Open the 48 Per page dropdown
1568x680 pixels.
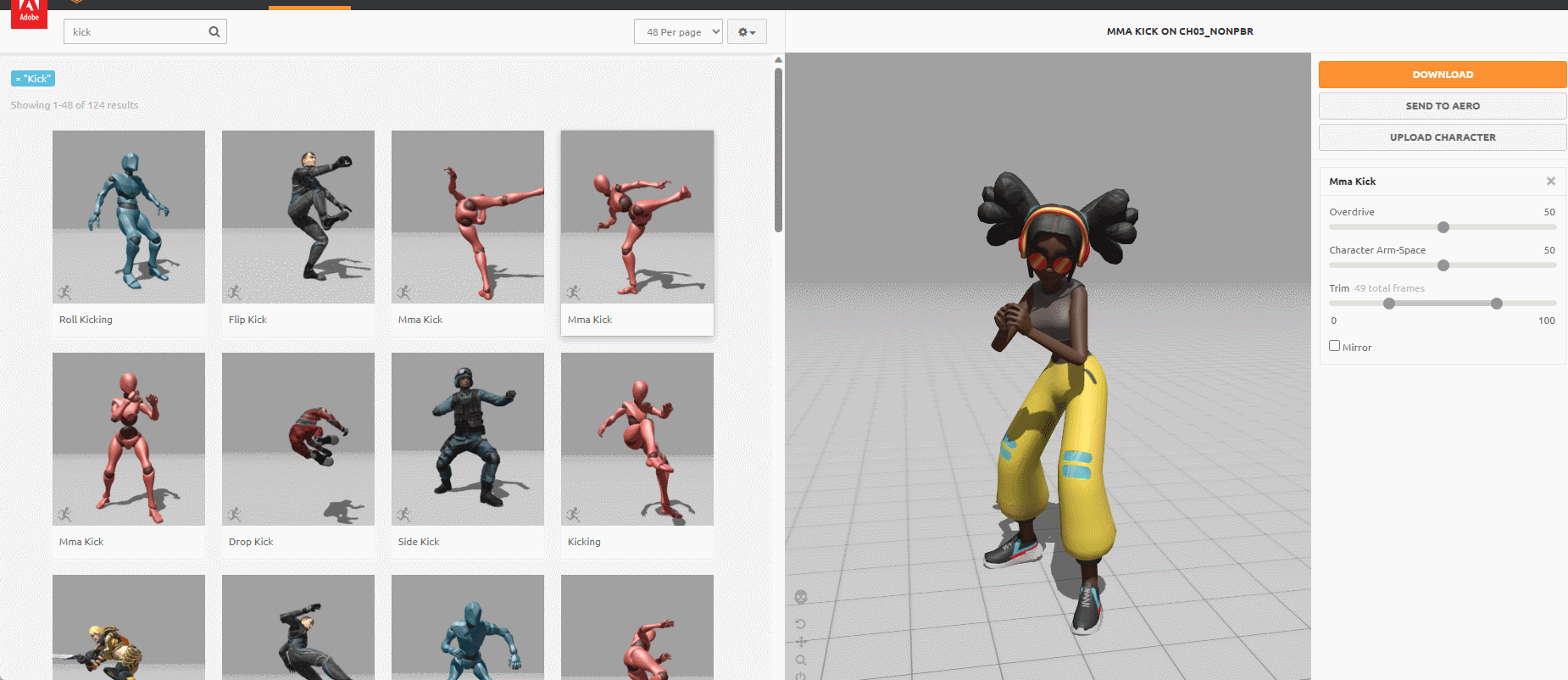678,32
